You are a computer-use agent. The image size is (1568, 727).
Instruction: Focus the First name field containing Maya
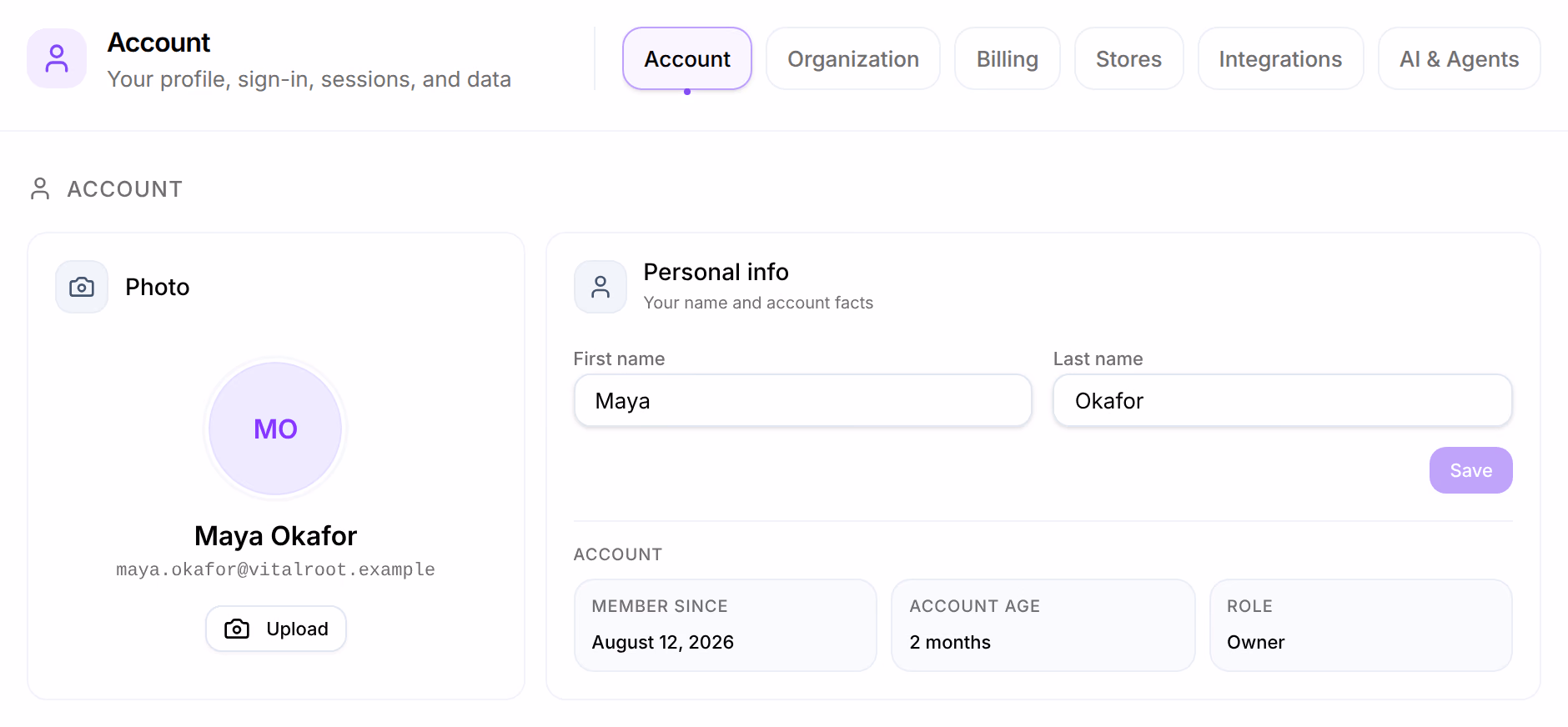(803, 401)
